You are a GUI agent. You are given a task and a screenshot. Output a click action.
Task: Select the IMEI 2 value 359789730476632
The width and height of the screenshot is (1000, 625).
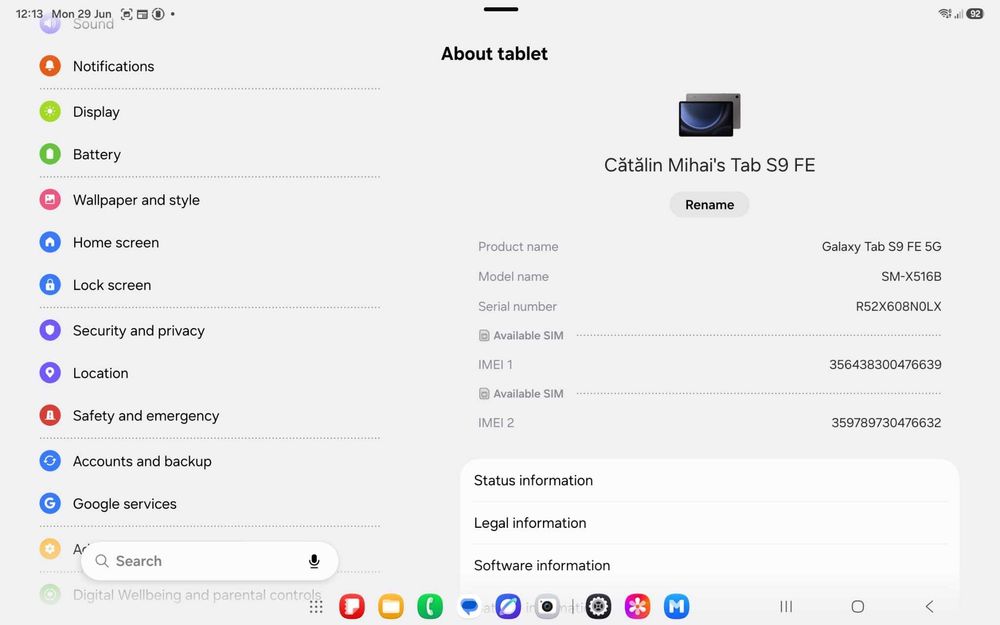tap(886, 423)
